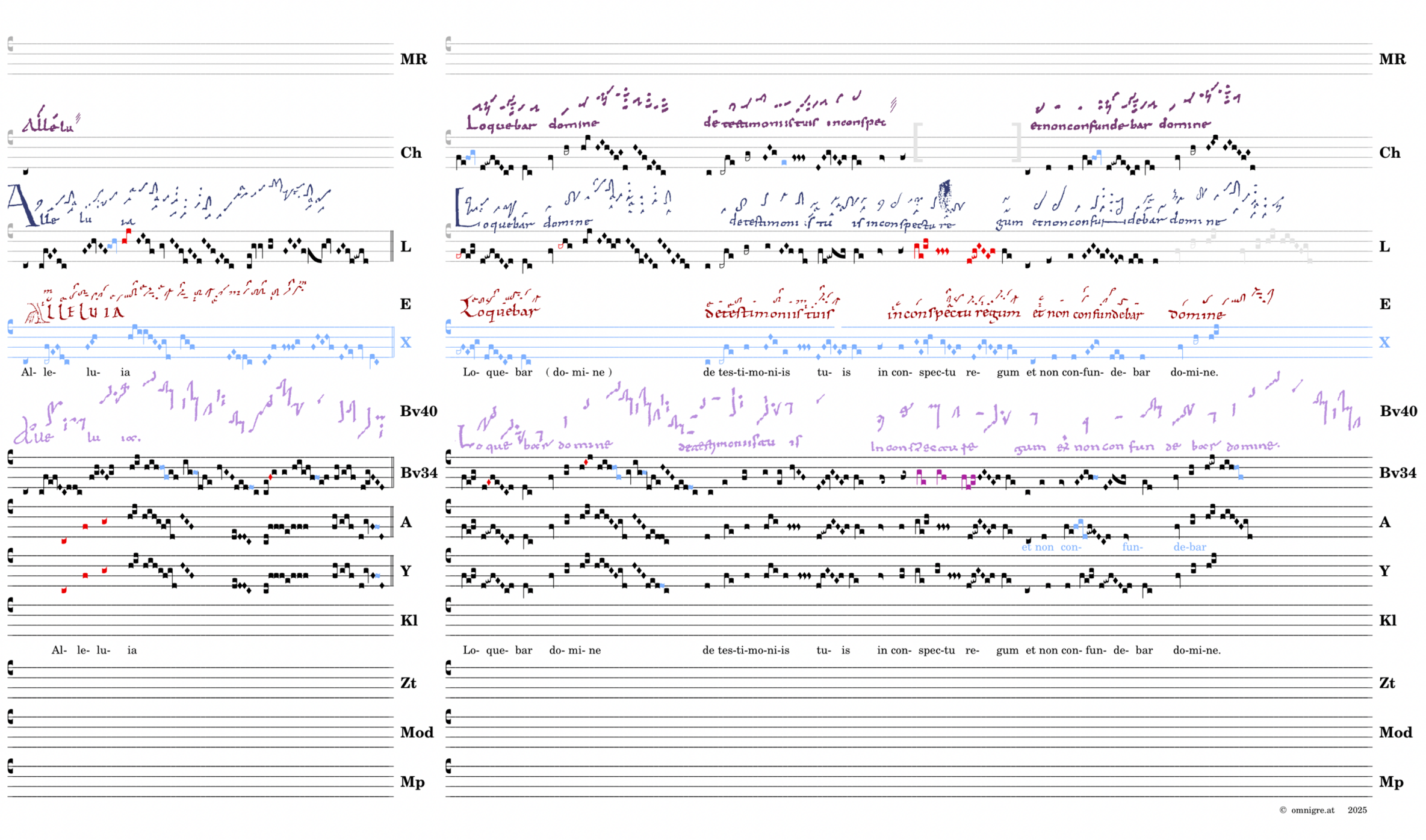Click the blue 'et non con-' text under the A staff

tap(1051, 547)
